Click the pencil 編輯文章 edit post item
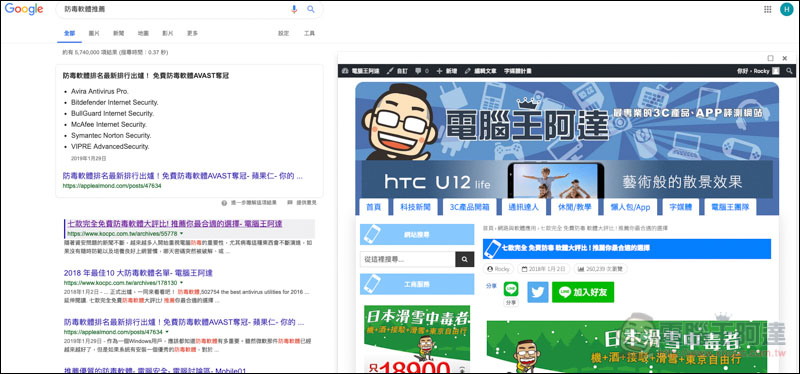Screen dimensions: 800x374 tap(480, 71)
